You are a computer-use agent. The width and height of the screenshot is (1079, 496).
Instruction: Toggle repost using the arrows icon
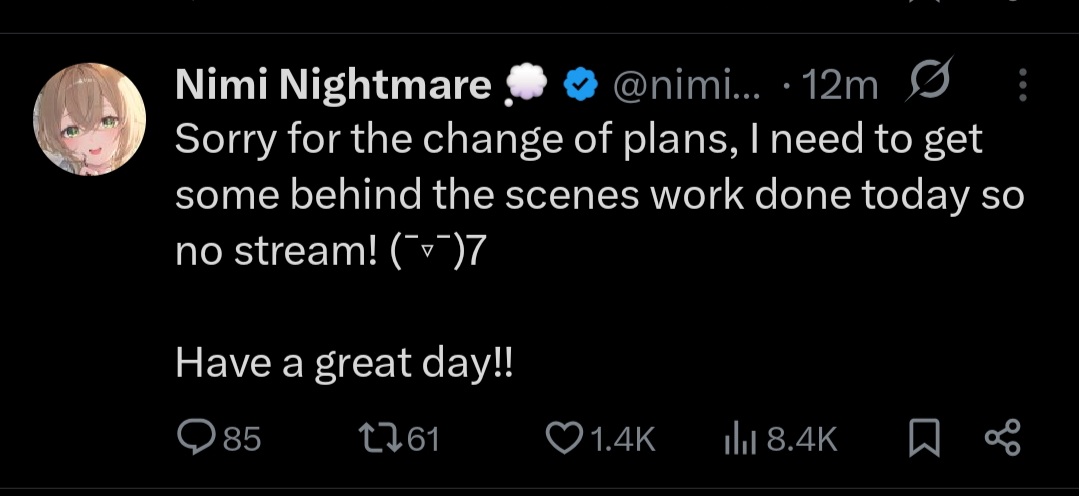click(379, 437)
